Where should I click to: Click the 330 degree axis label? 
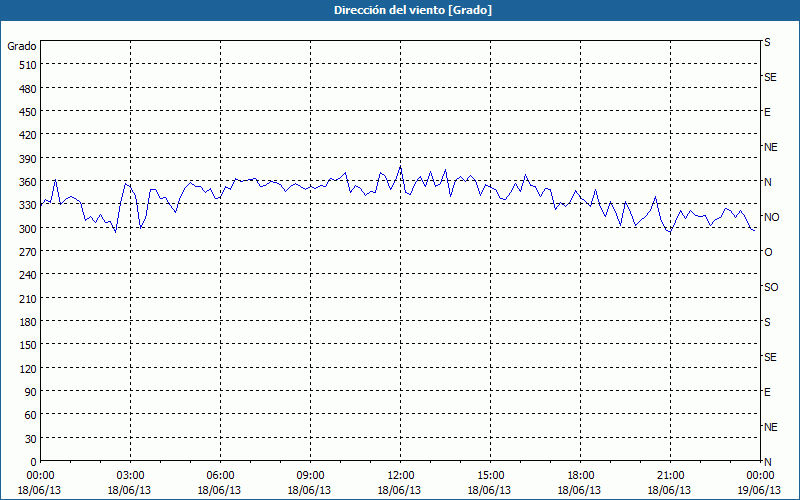click(28, 205)
